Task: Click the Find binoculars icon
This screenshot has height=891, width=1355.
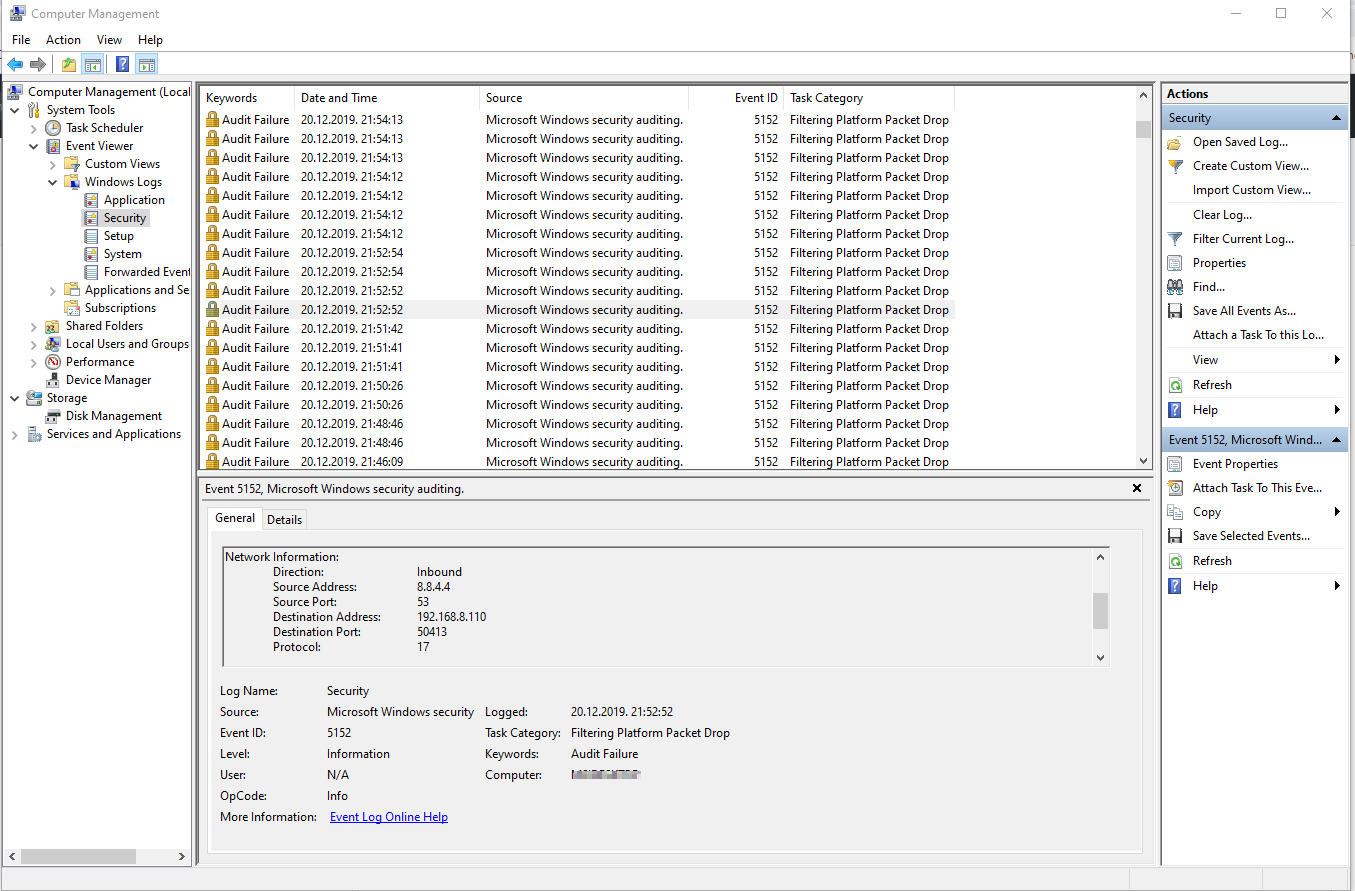Action: pyautogui.click(x=1175, y=287)
